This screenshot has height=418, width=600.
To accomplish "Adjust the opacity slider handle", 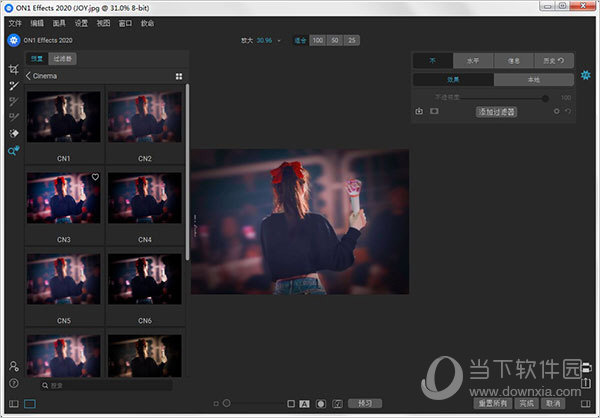I will (x=545, y=98).
